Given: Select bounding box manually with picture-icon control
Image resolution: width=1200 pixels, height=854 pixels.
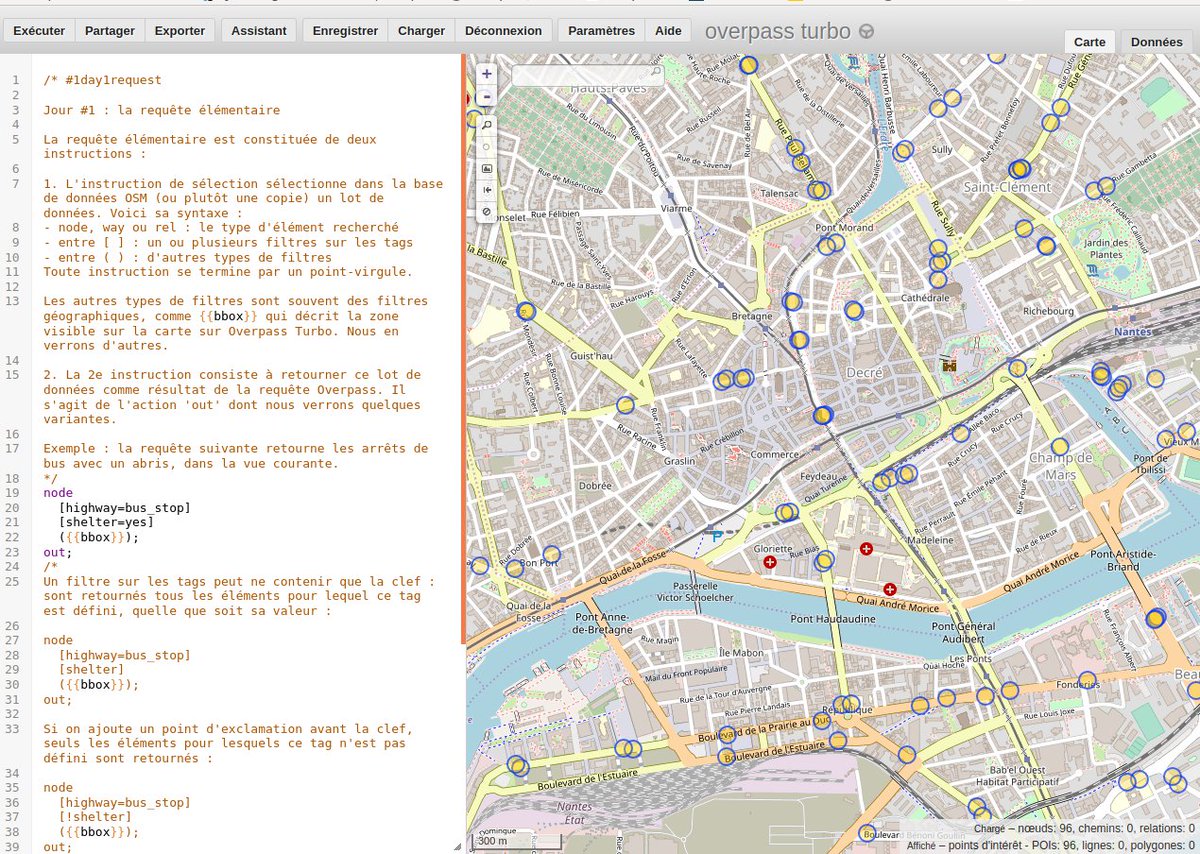Looking at the screenshot, I should tap(487, 168).
